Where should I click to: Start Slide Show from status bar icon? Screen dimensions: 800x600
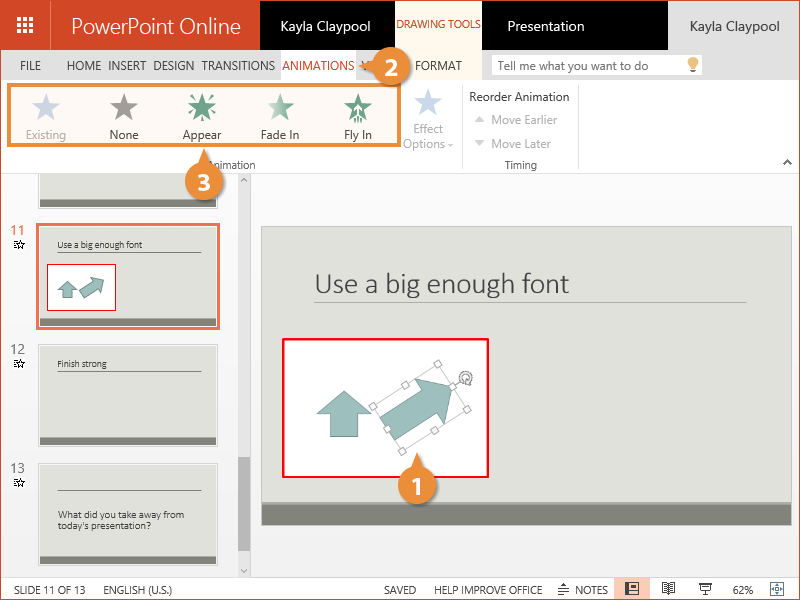[705, 589]
